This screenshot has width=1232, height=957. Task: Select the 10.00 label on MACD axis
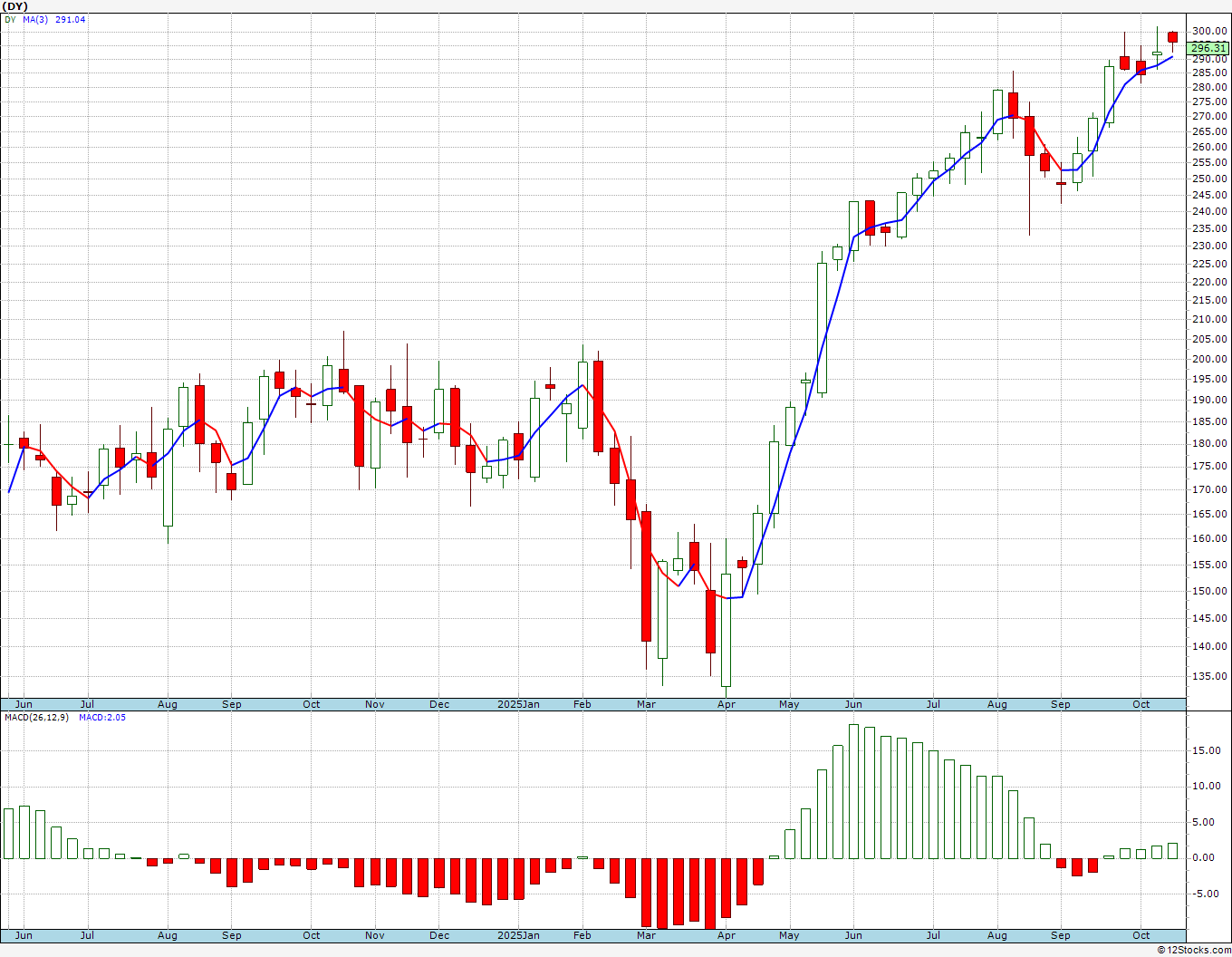[x=1206, y=786]
